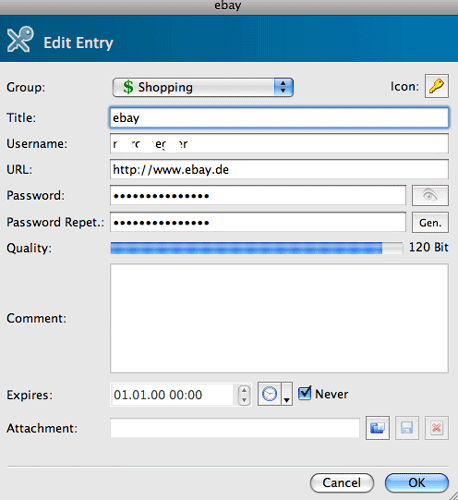Decrease expiry date with stepper down arrow

click(x=244, y=399)
